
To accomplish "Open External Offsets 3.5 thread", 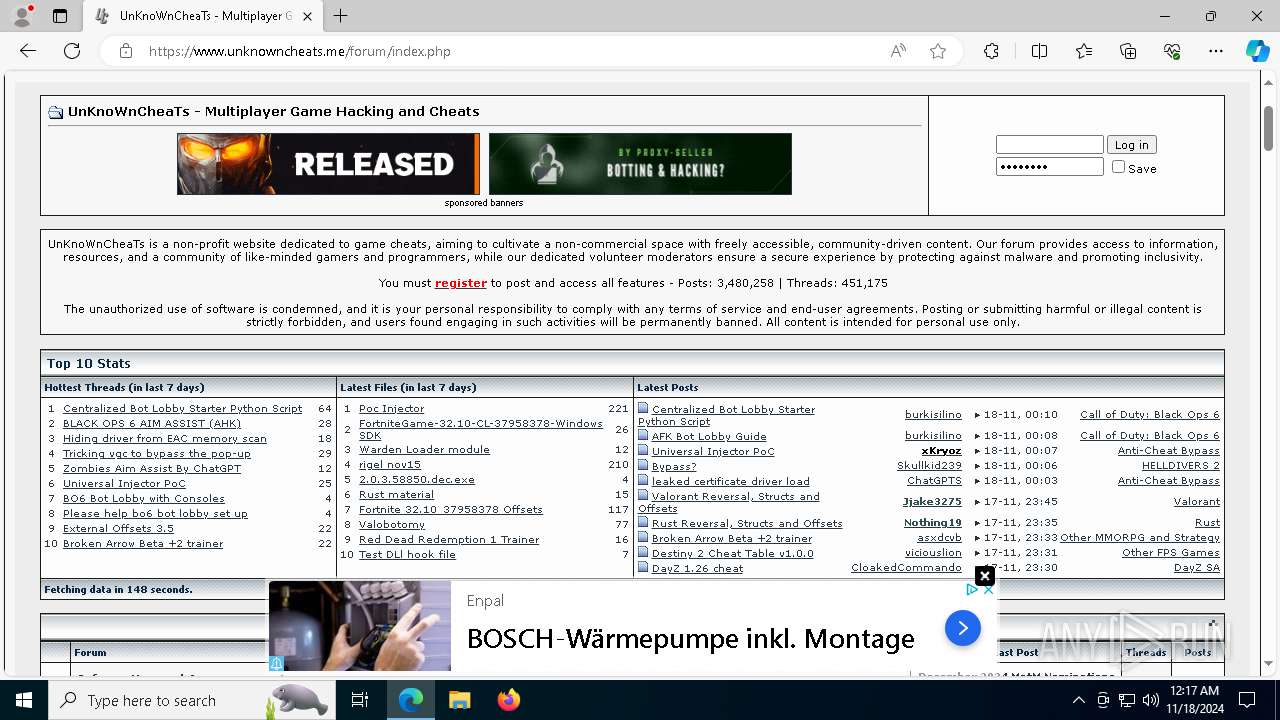I will 118,528.
